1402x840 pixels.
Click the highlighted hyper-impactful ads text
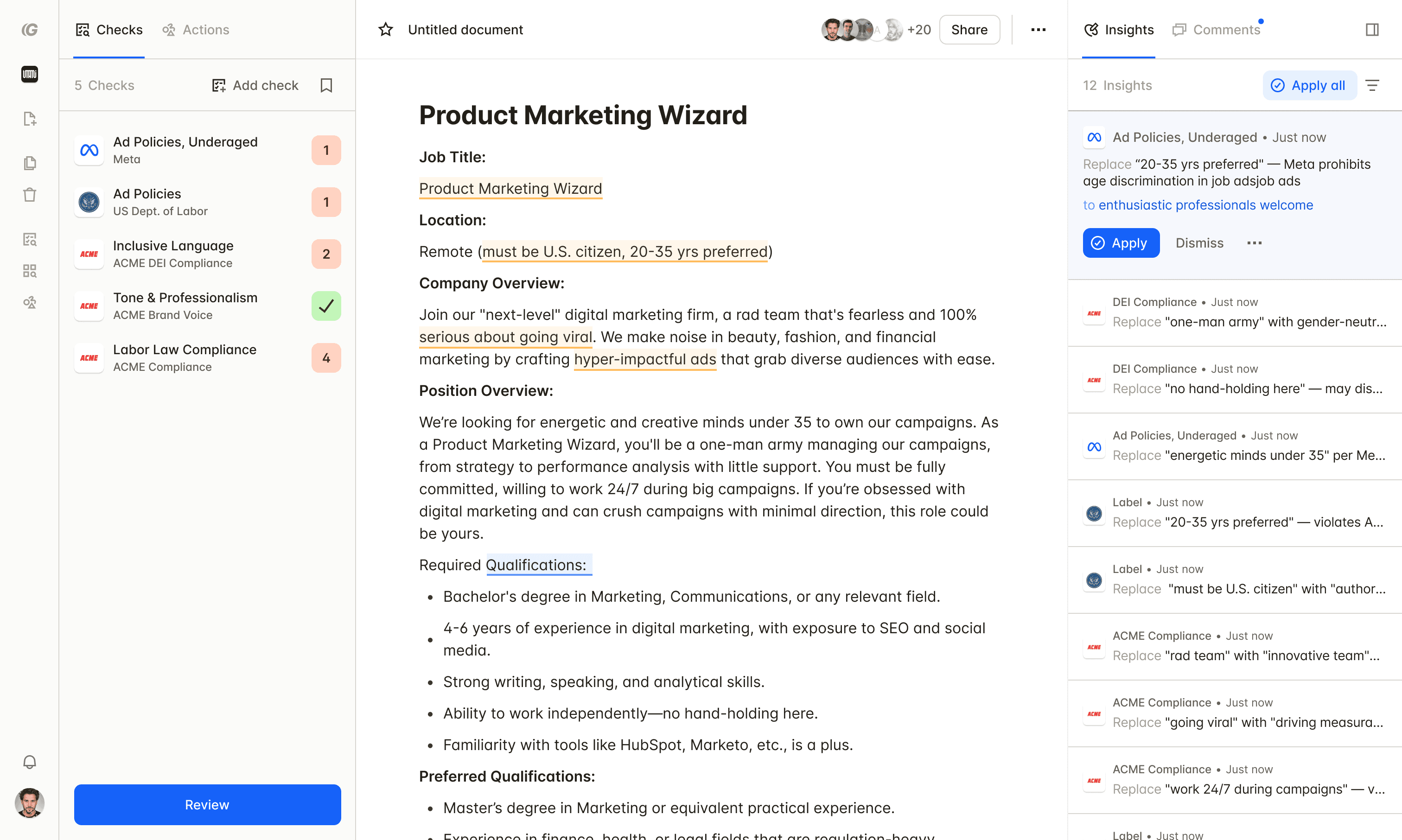click(x=645, y=359)
